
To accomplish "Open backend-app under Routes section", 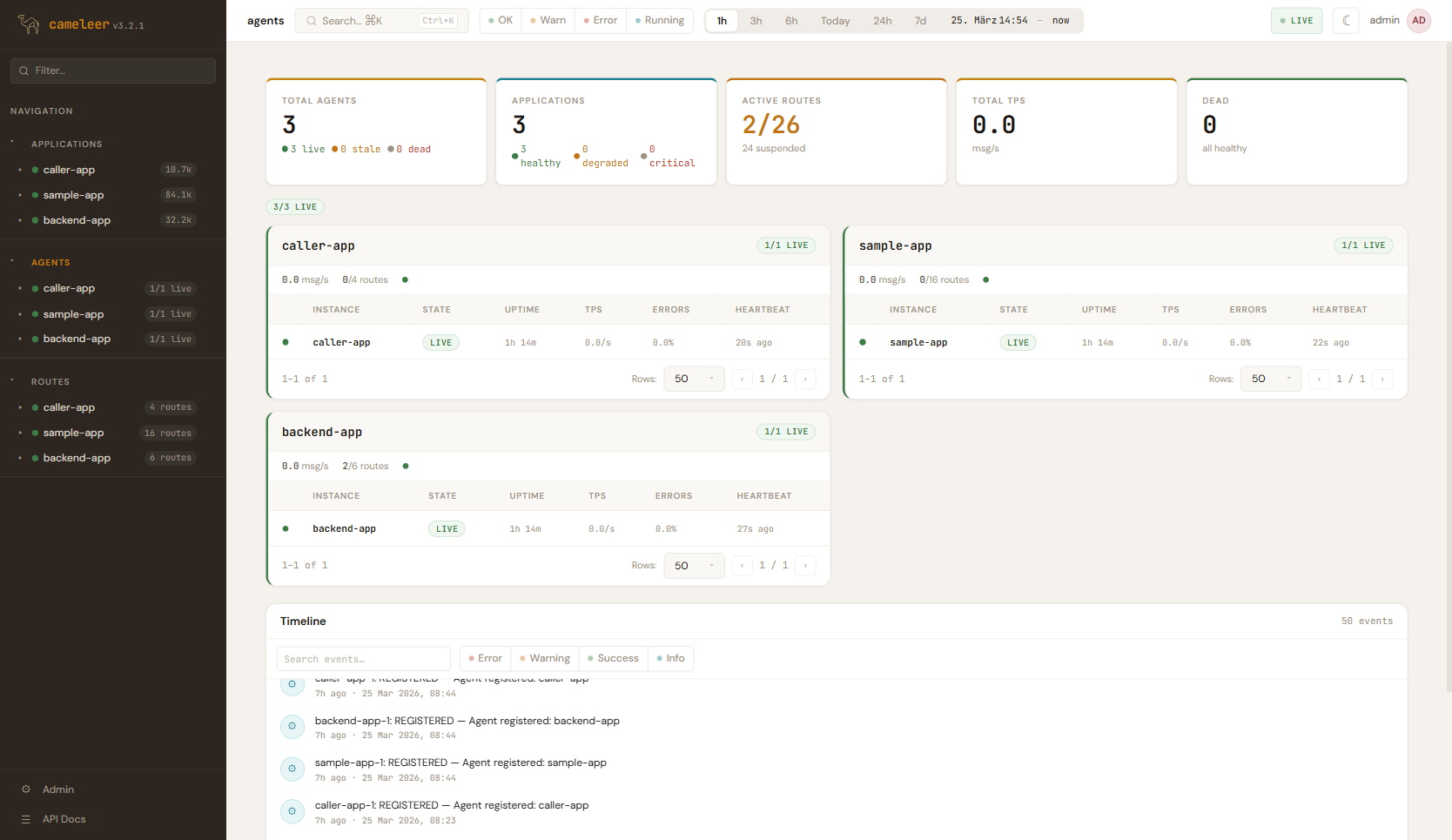I will [77, 458].
